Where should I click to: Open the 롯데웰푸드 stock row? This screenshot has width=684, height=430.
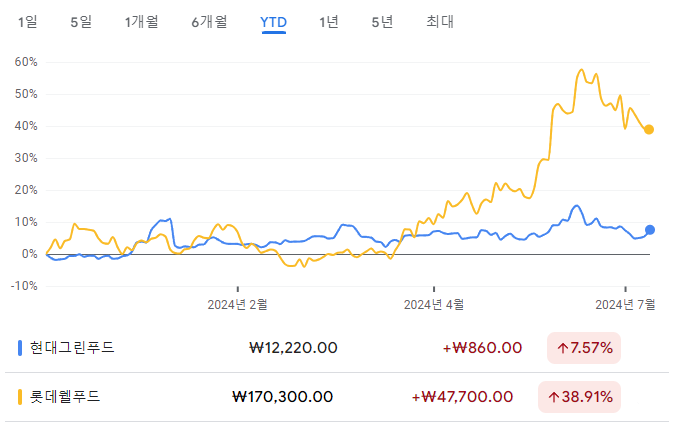click(337, 397)
